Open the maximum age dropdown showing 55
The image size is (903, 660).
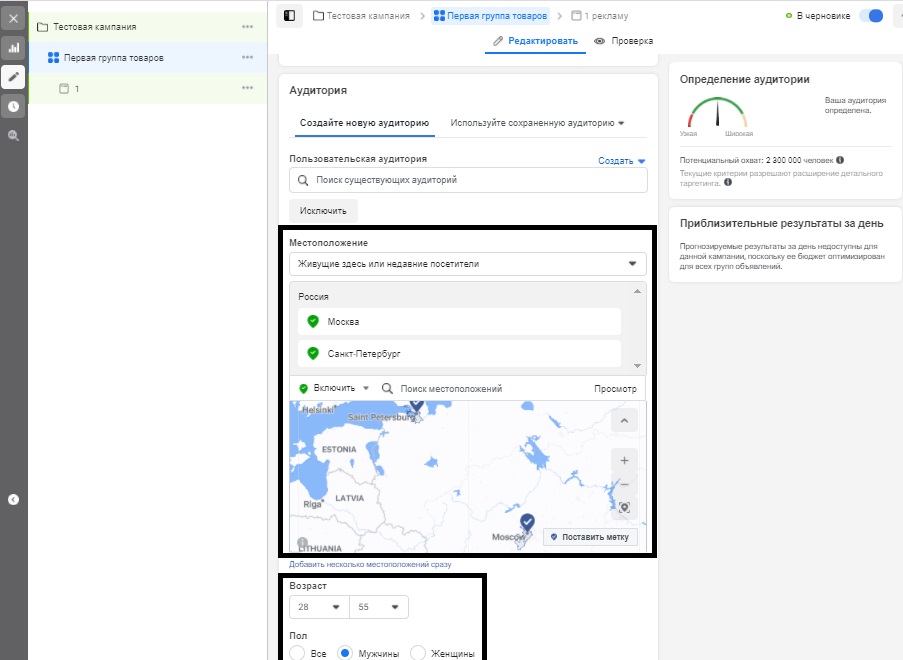pos(379,607)
